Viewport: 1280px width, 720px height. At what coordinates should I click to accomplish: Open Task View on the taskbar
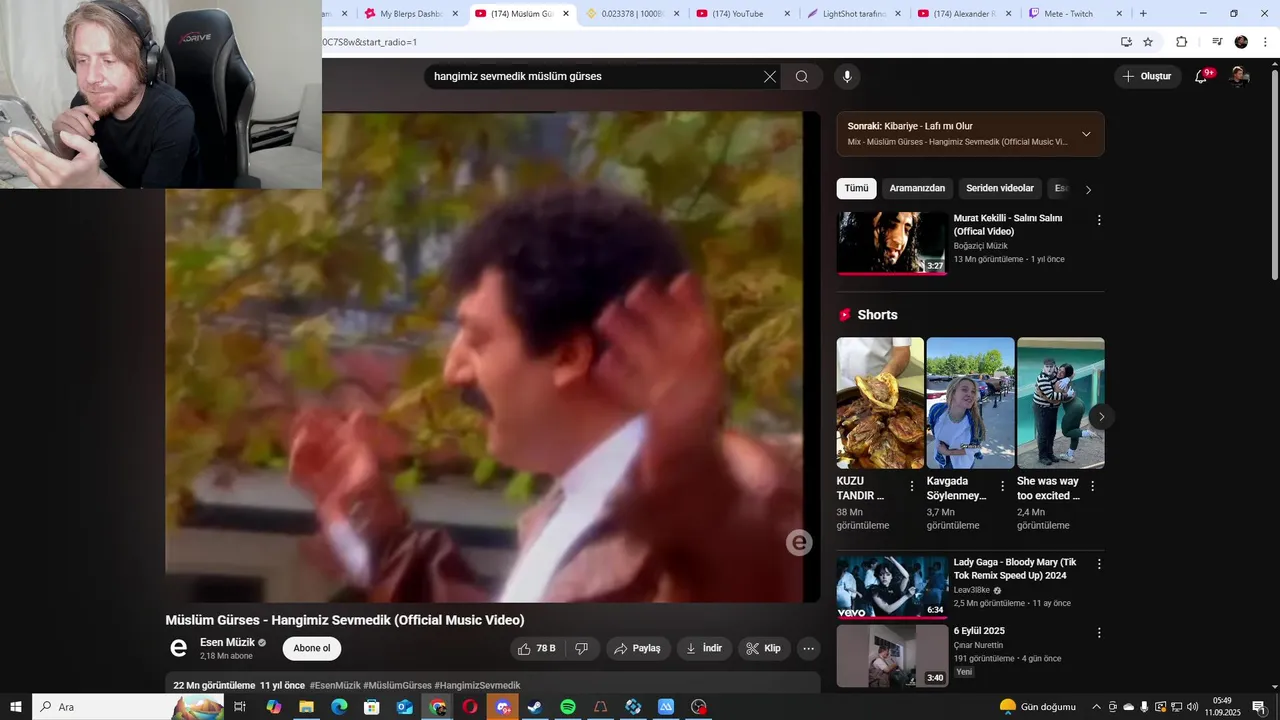point(240,707)
